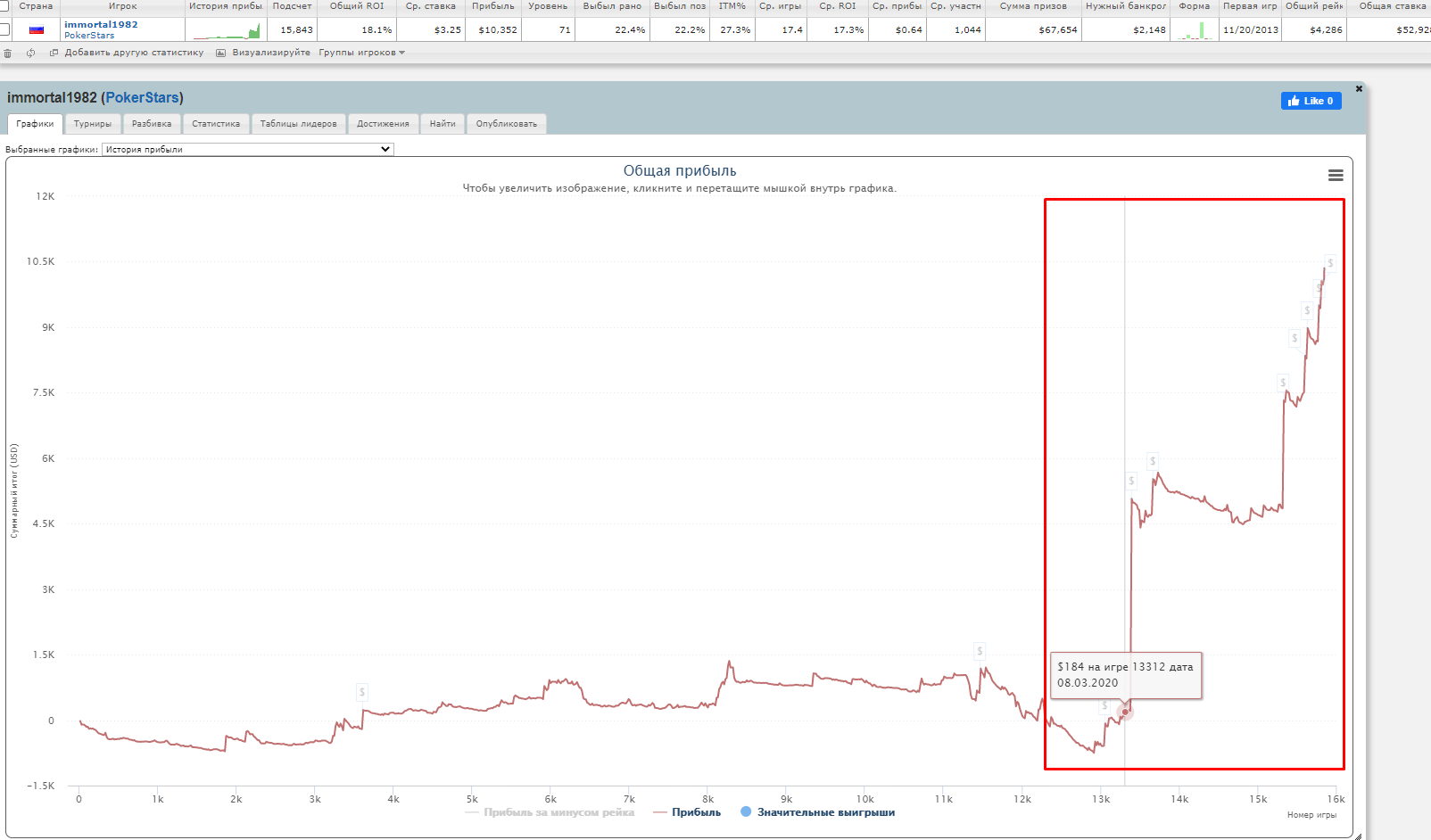1431x840 pixels.
Task: Open the Статистика tab
Action: pos(216,124)
